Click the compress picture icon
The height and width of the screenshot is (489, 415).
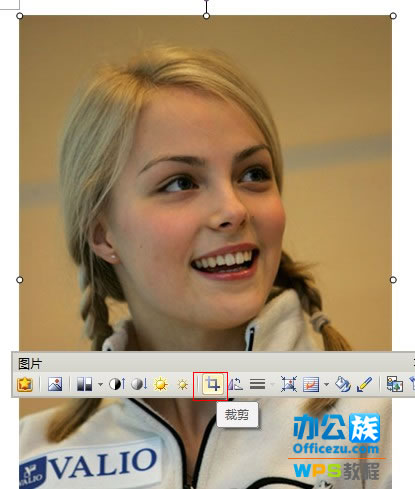click(x=289, y=384)
